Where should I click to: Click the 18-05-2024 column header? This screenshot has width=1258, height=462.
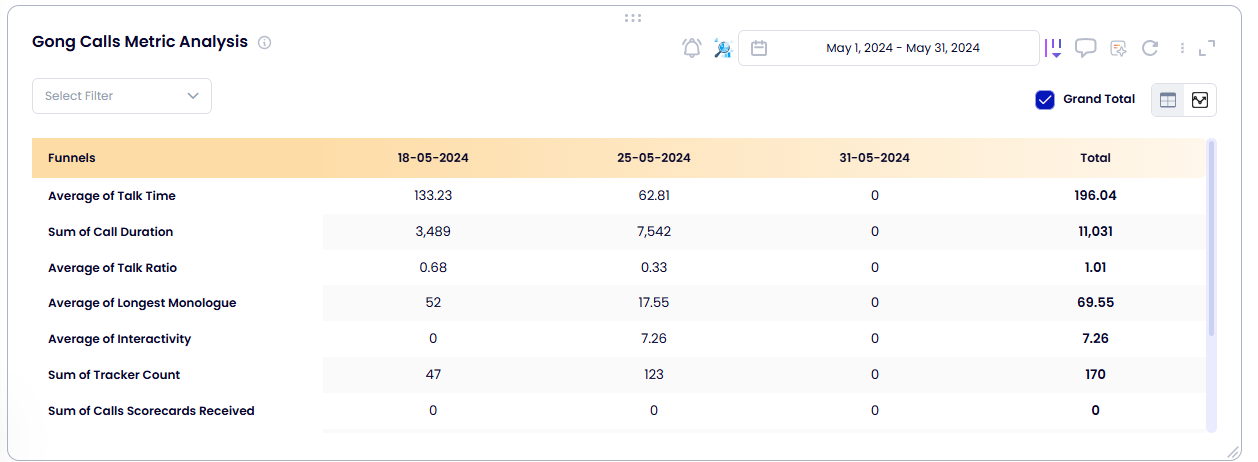click(x=433, y=158)
